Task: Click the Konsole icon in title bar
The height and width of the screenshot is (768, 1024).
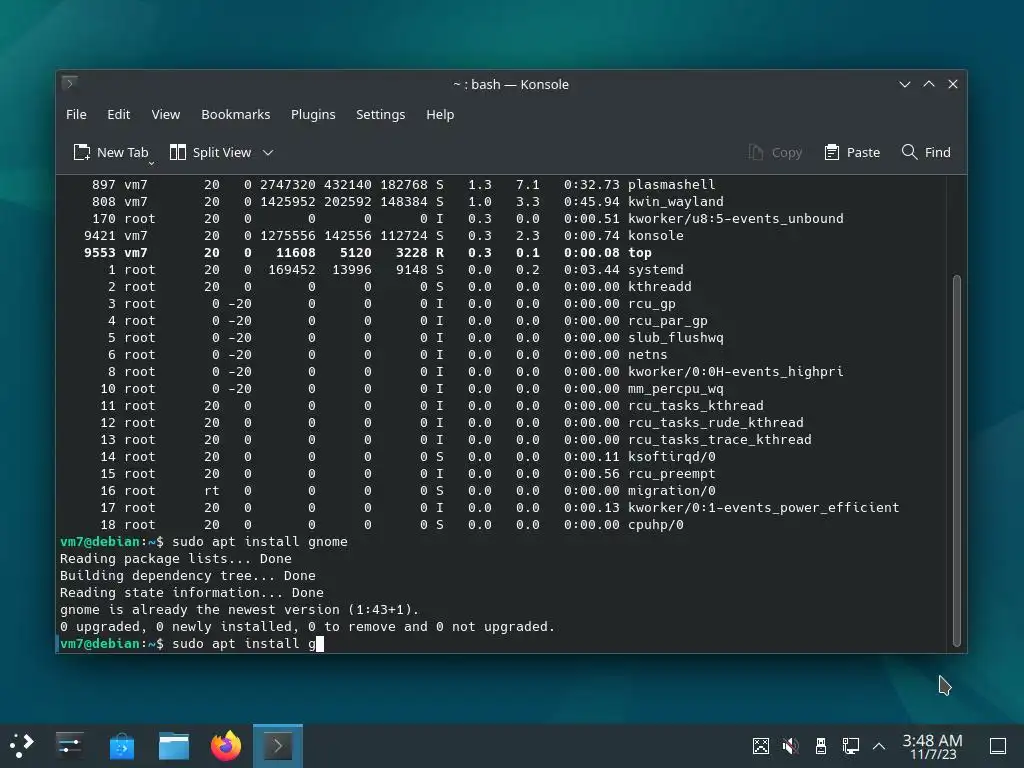Action: click(x=70, y=83)
